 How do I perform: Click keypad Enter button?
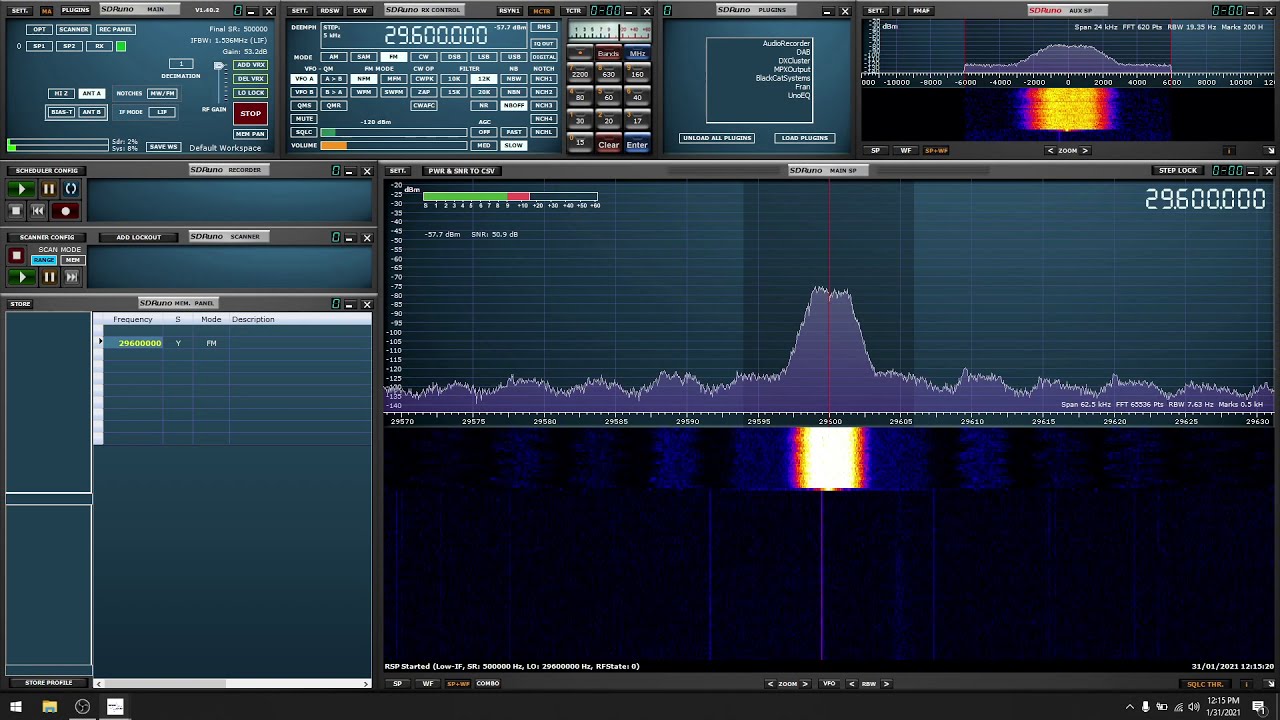[637, 145]
